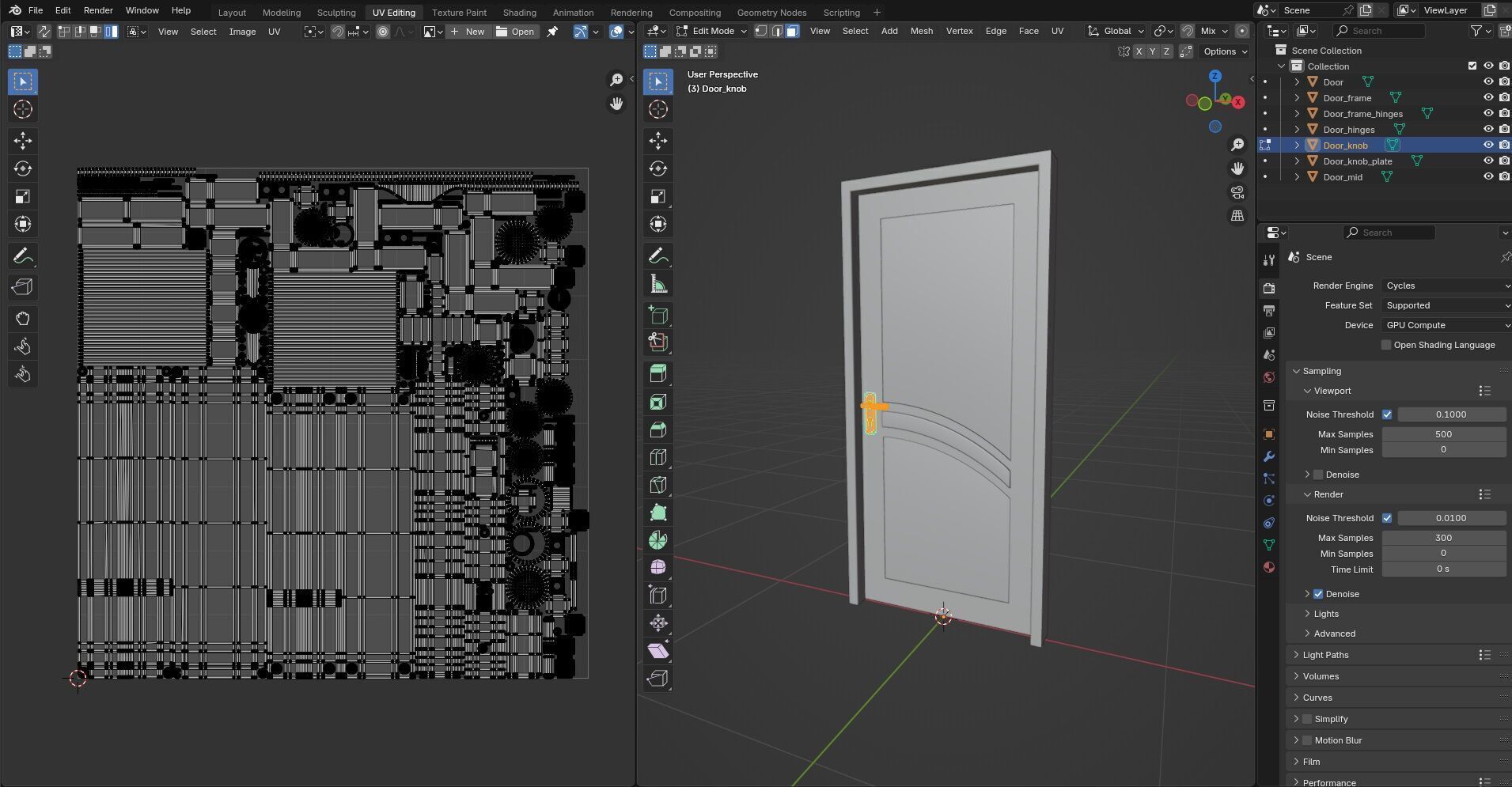Open the Output properties tab
1512x787 pixels.
coord(1269,311)
